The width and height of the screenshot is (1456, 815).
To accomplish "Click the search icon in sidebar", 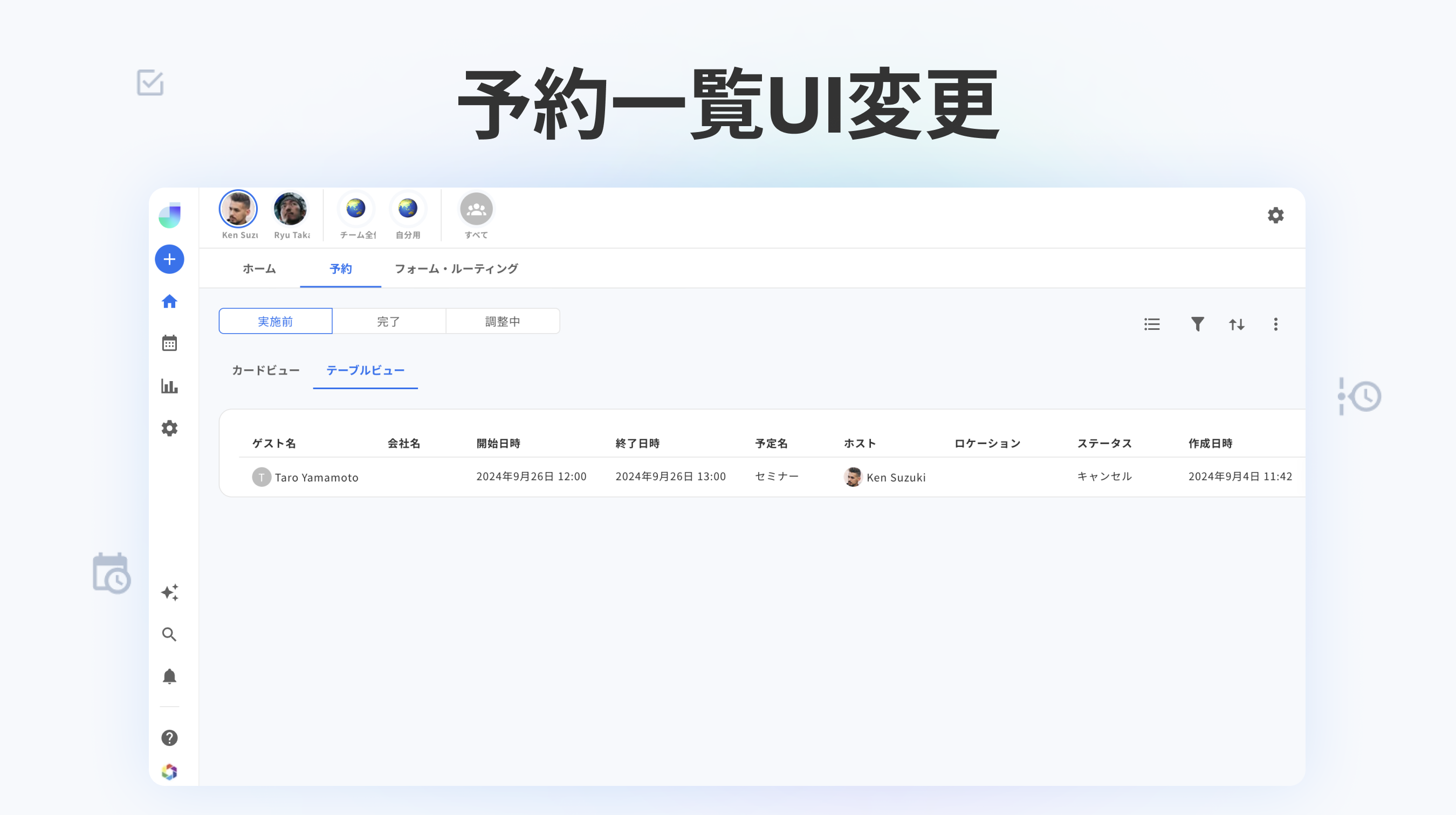I will (x=168, y=634).
